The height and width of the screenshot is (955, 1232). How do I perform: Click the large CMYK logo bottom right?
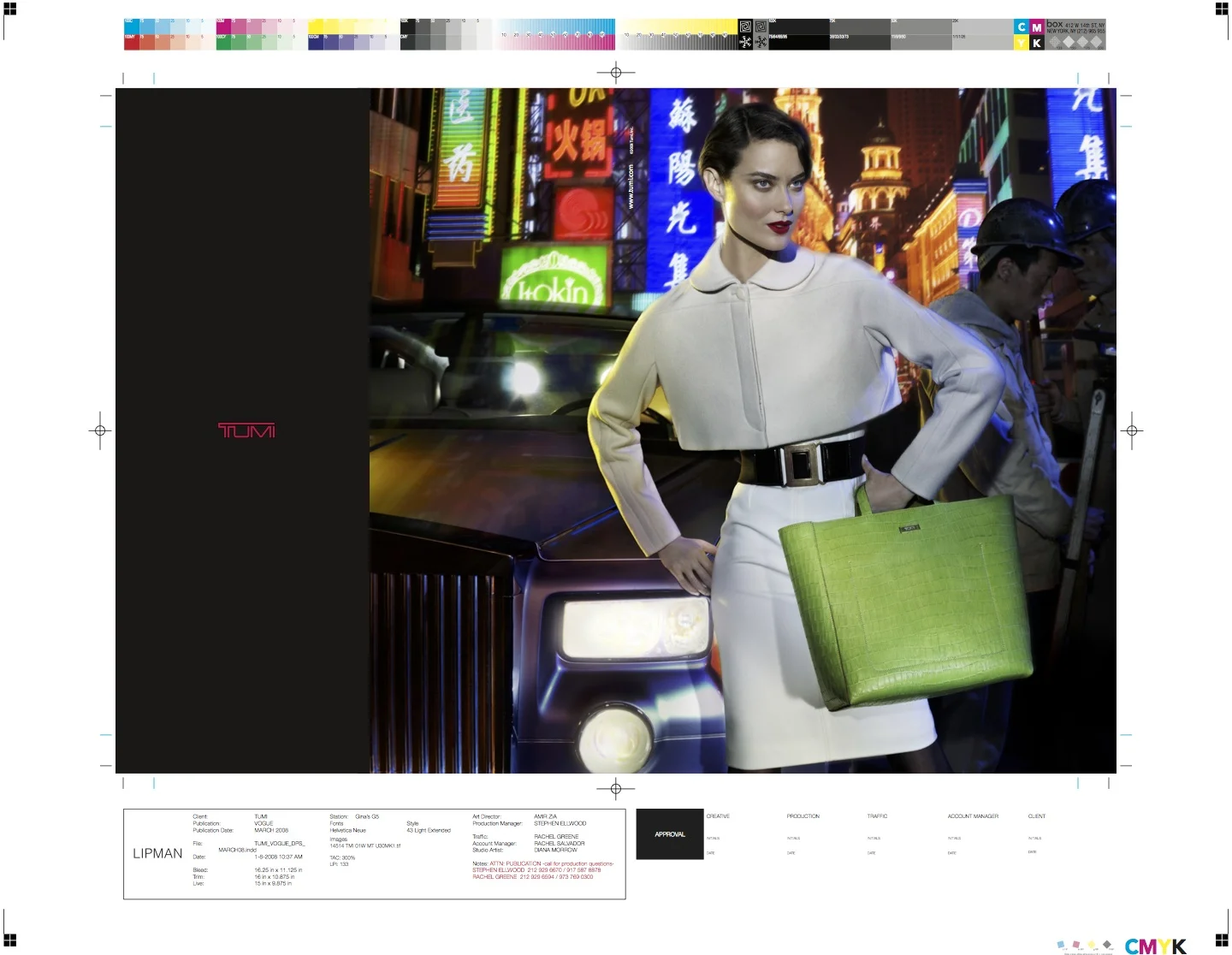(1156, 946)
